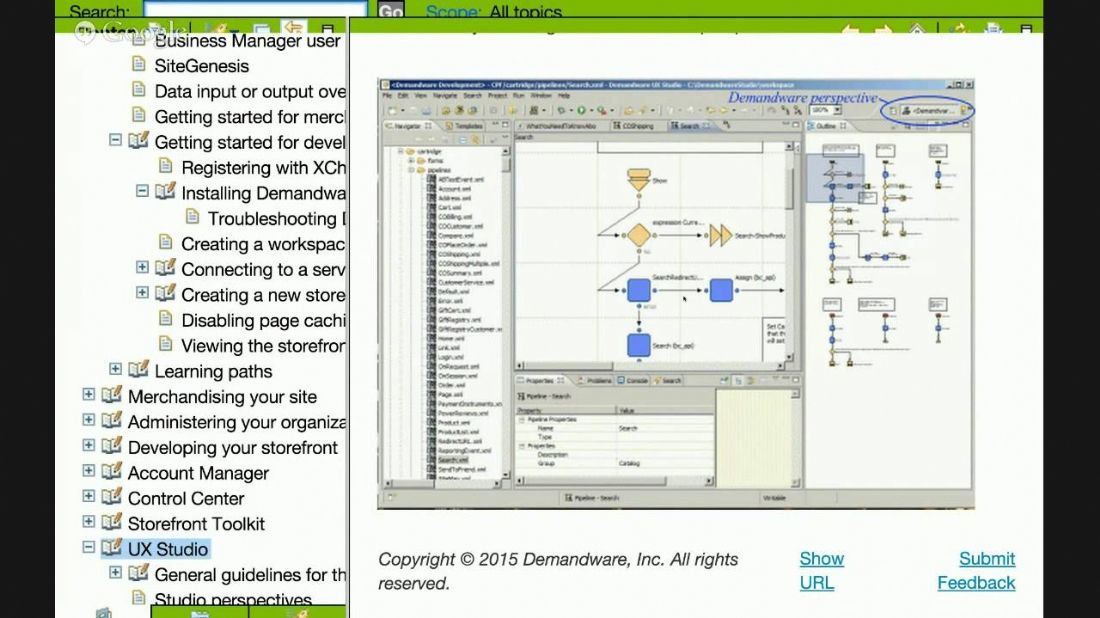The height and width of the screenshot is (618, 1100).
Task: Collapse the Getting started for devel node
Action: [115, 141]
